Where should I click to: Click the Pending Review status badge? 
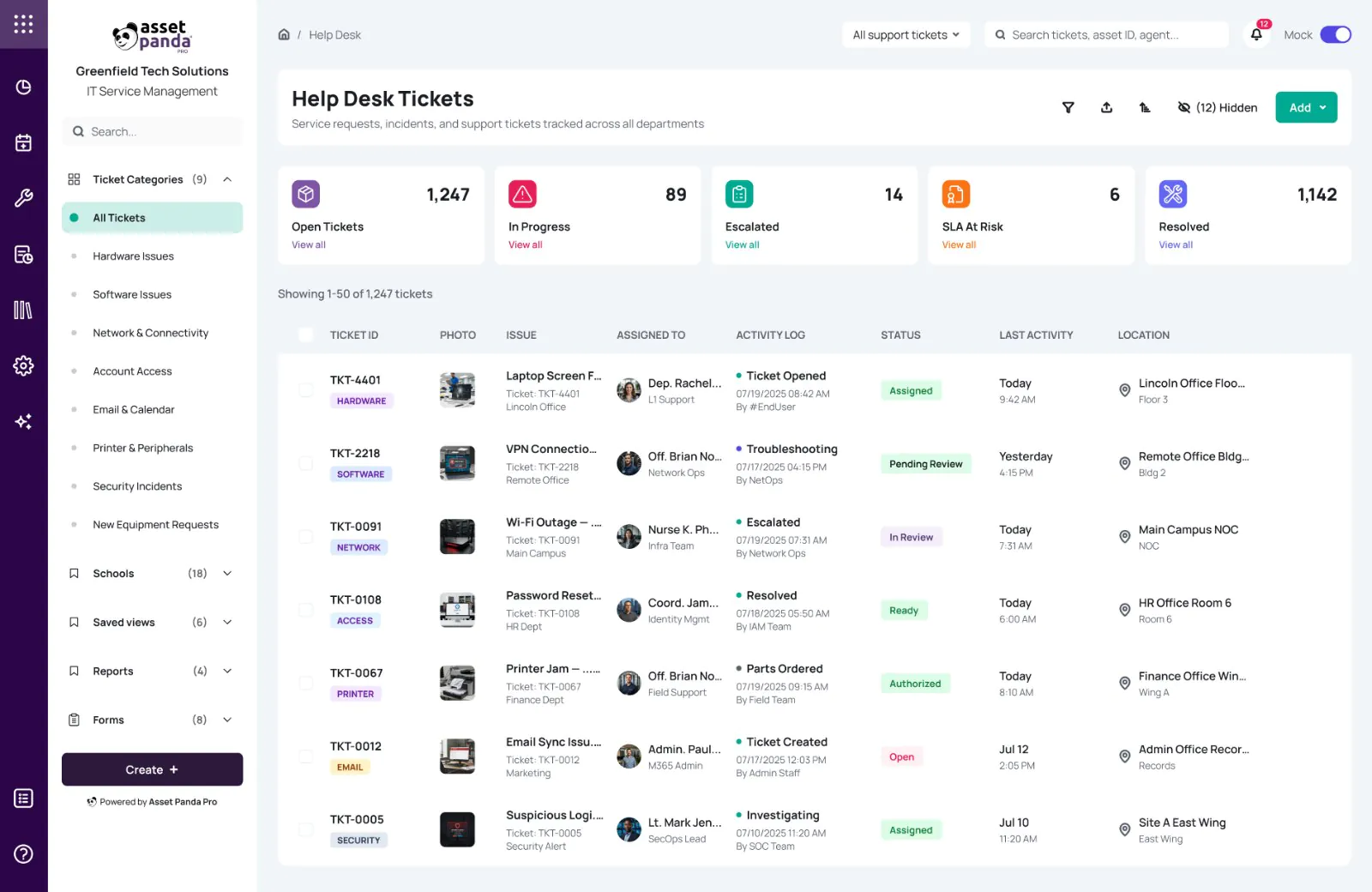pyautogui.click(x=926, y=464)
